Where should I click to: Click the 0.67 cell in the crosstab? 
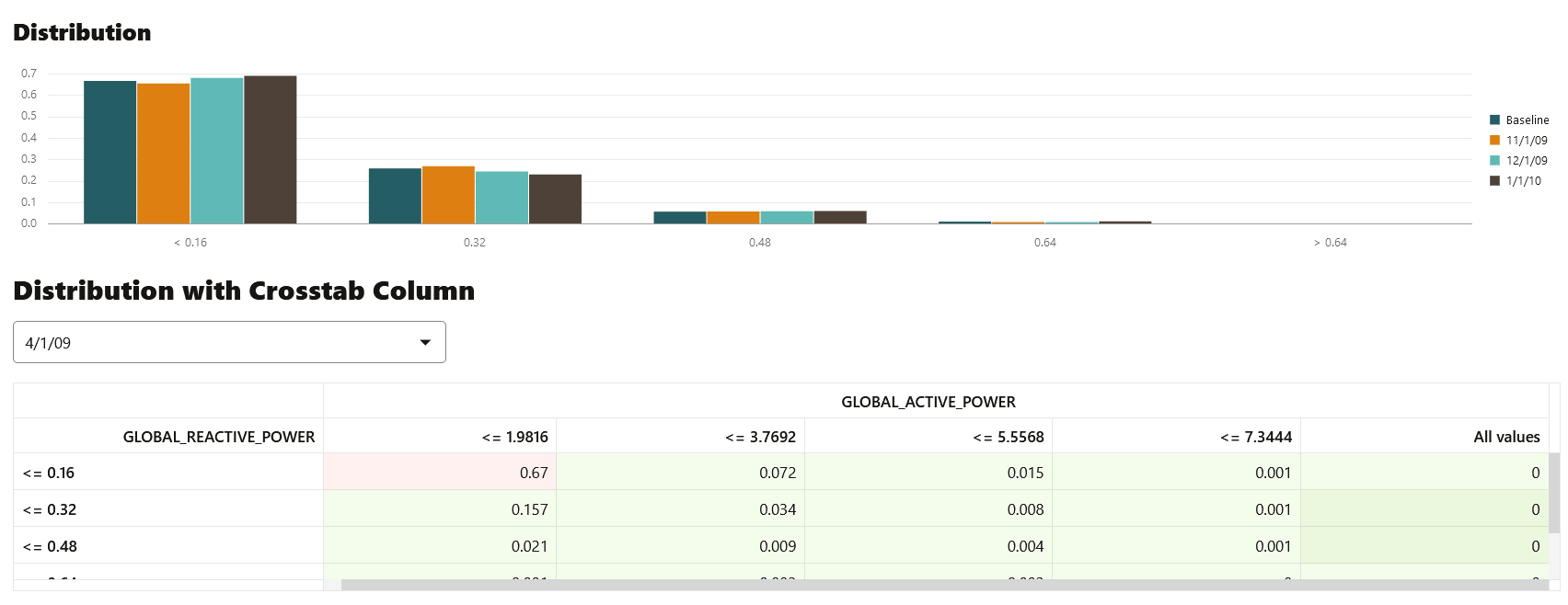(x=440, y=473)
